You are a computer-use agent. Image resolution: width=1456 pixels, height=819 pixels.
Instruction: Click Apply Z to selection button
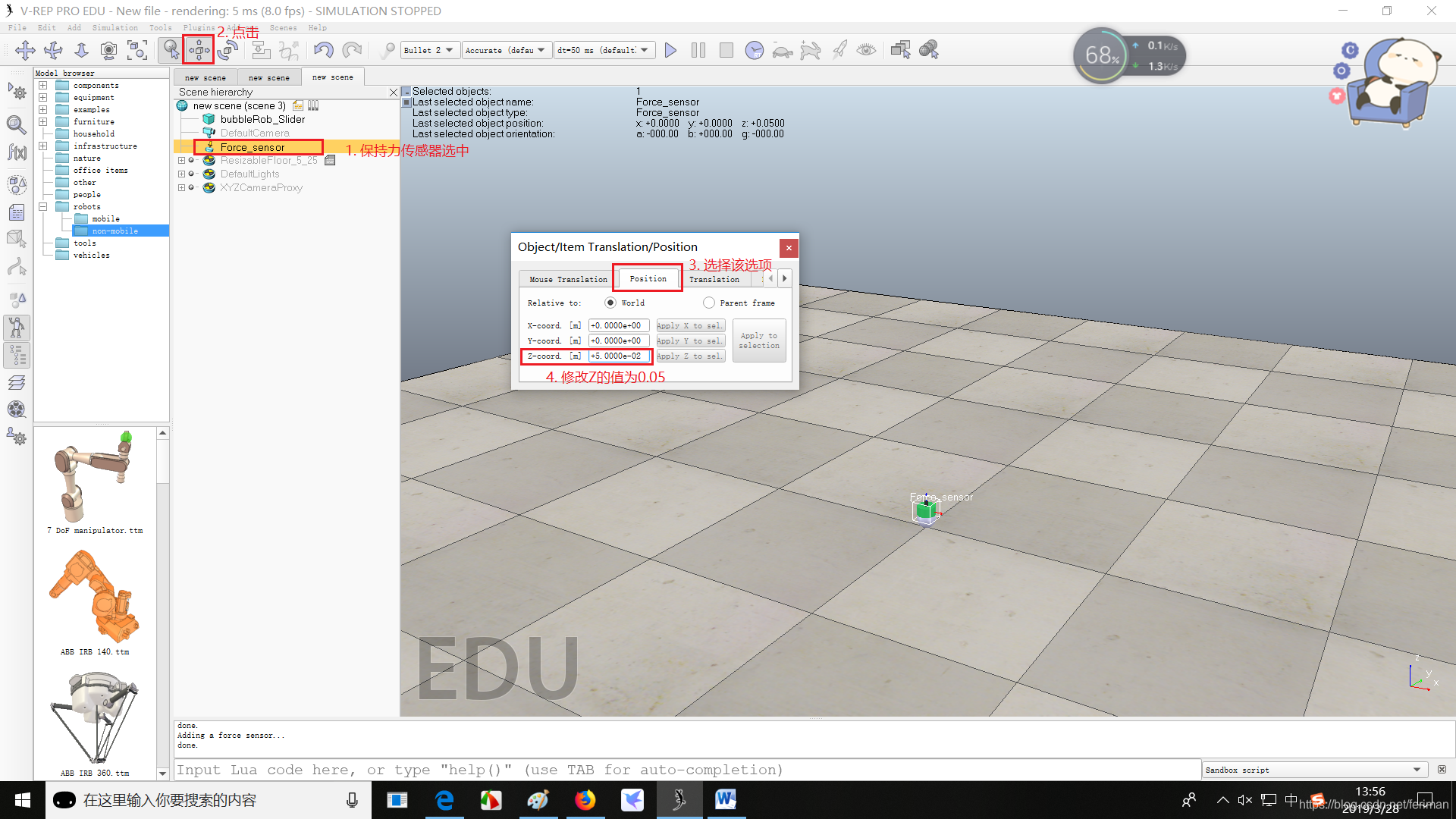coord(688,356)
